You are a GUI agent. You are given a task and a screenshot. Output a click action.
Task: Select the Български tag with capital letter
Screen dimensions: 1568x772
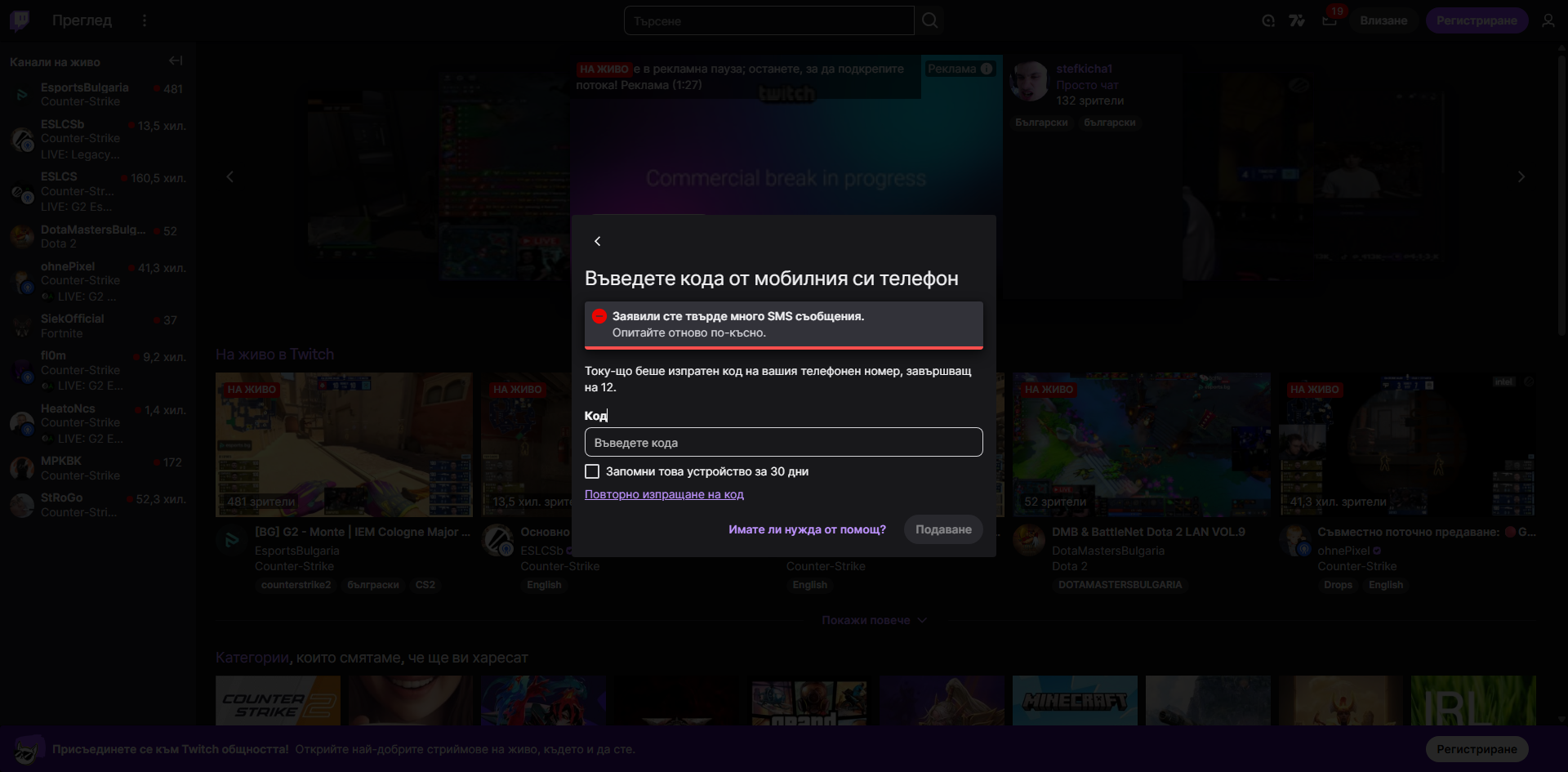tap(1041, 123)
